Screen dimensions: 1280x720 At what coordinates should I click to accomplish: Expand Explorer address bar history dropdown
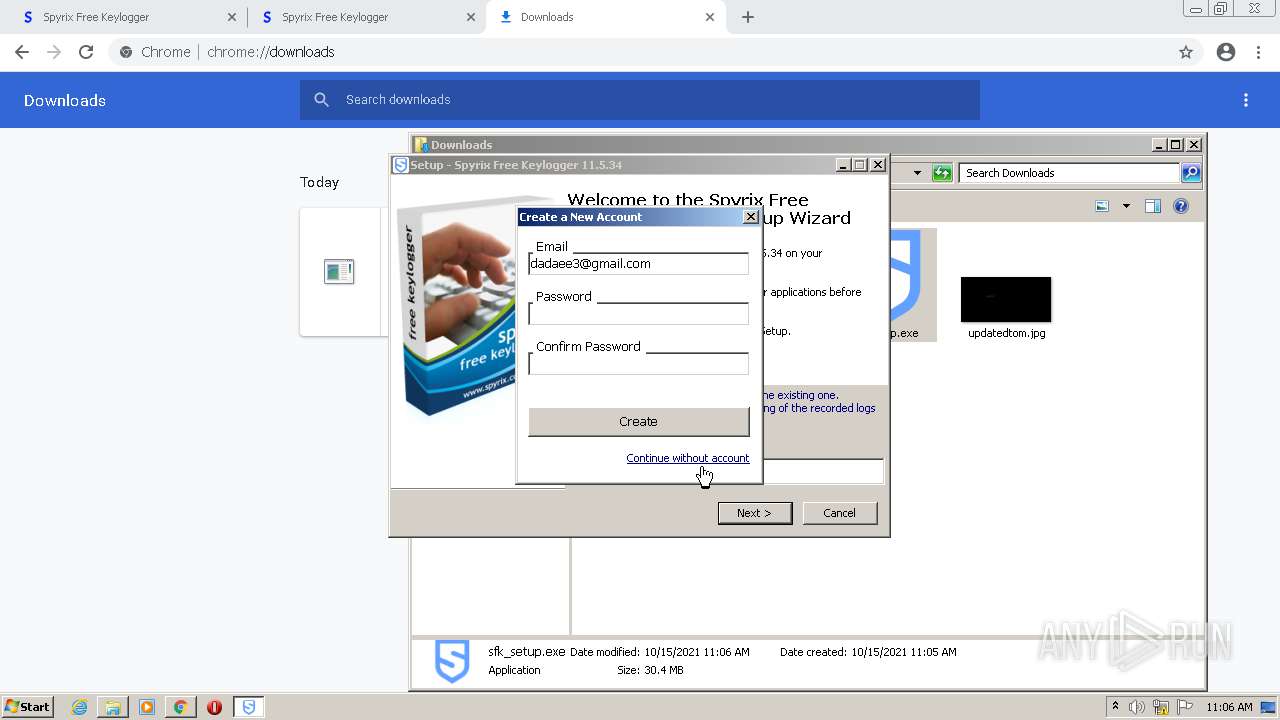(917, 173)
